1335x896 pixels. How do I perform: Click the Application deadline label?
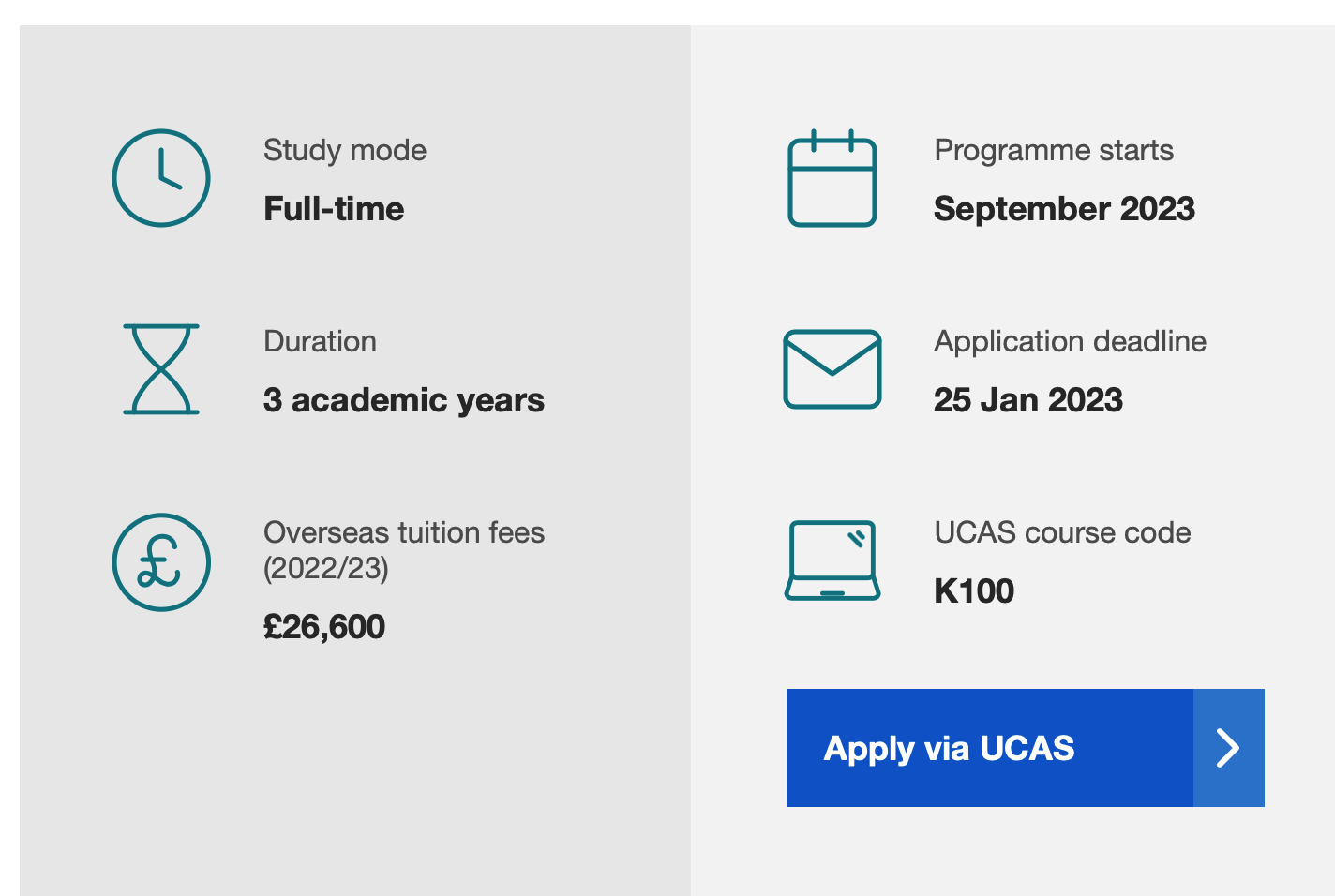1071,341
